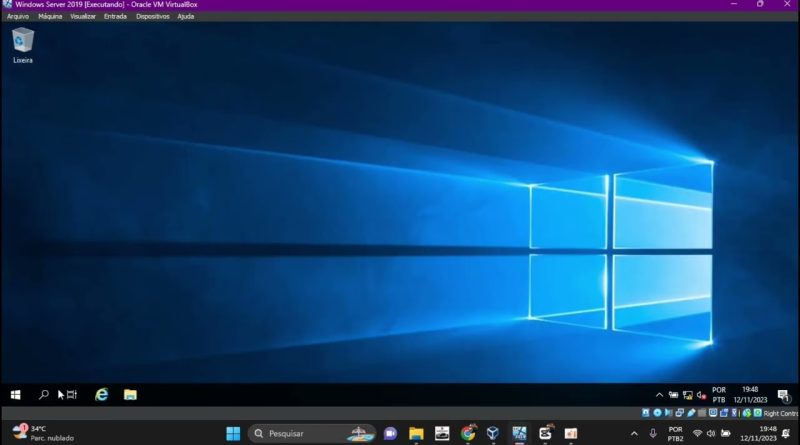800x445 pixels.
Task: Click the guest clock showing 19:48
Action: [x=750, y=394]
